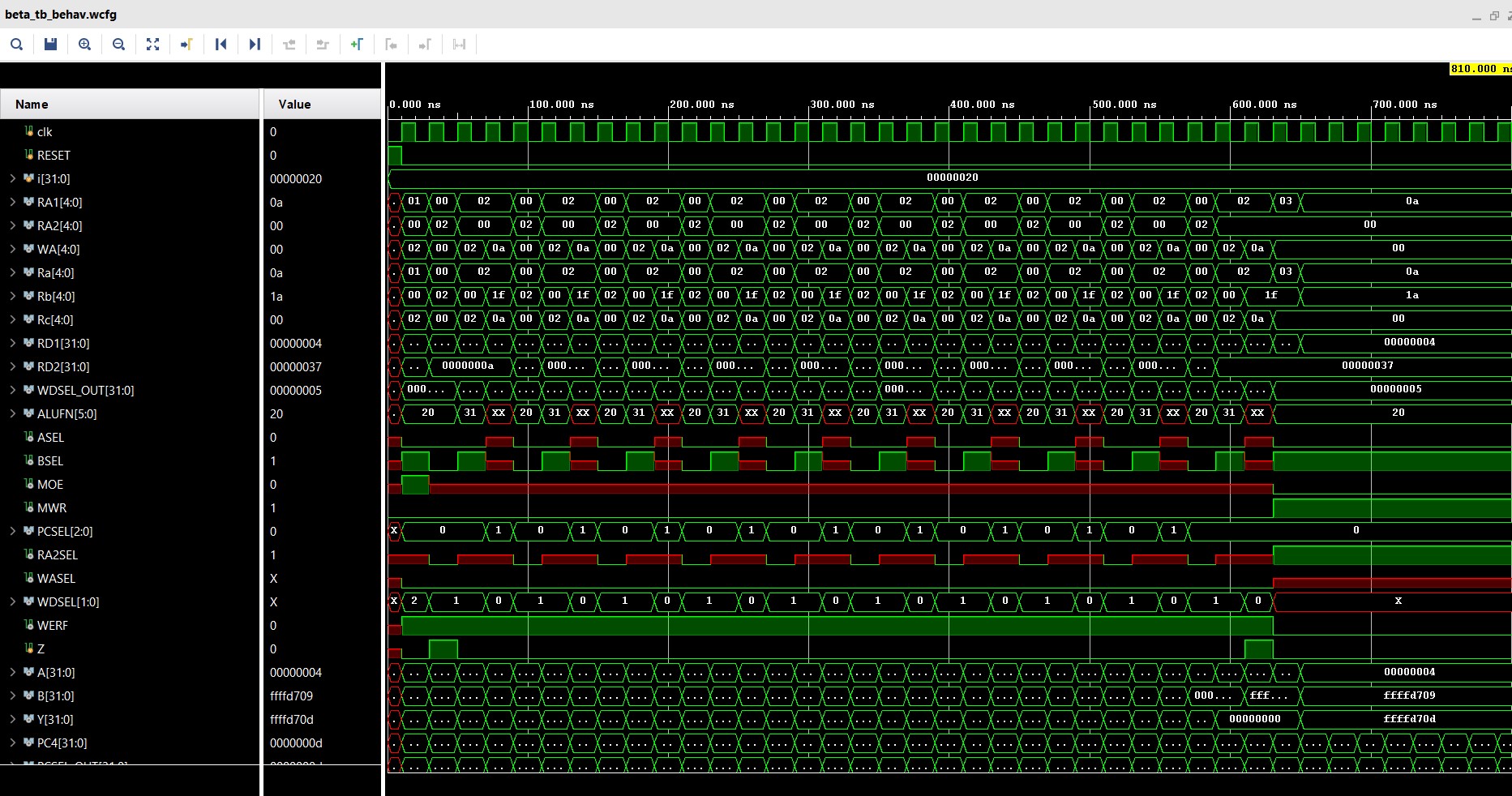
Task: Click the 100.000 ns ruler label
Action: point(562,105)
